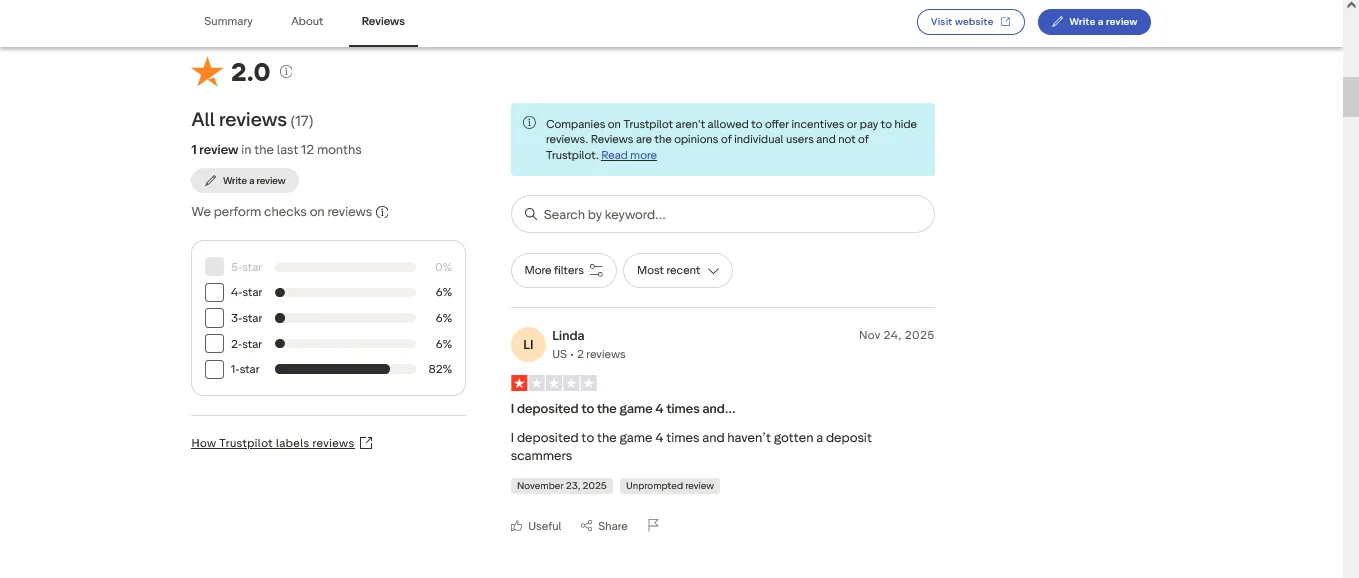Click the Visit website button
The width and height of the screenshot is (1359, 578).
pos(971,22)
